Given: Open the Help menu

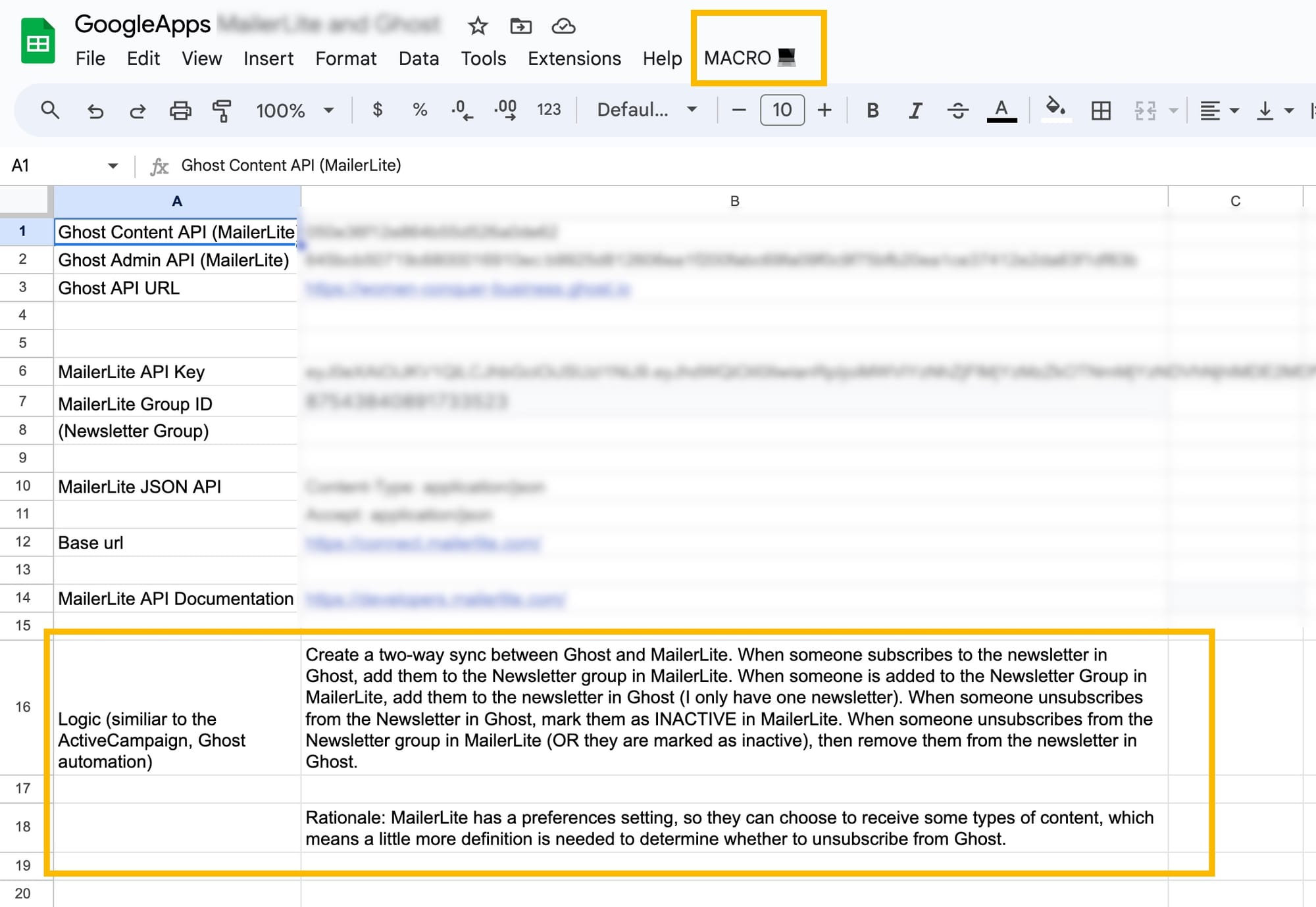Looking at the screenshot, I should point(662,59).
